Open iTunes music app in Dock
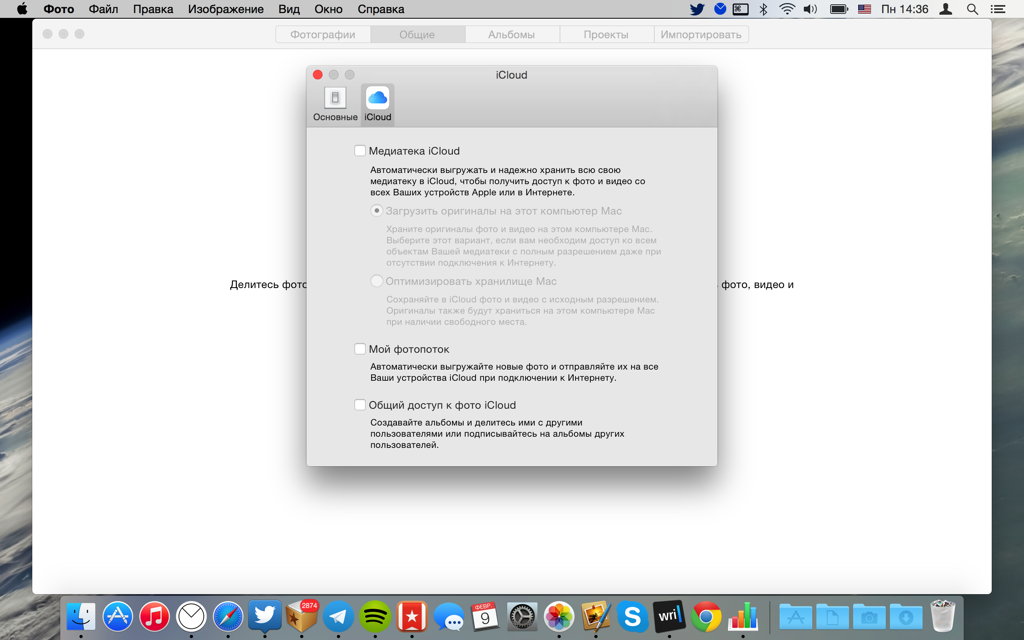 click(x=155, y=616)
